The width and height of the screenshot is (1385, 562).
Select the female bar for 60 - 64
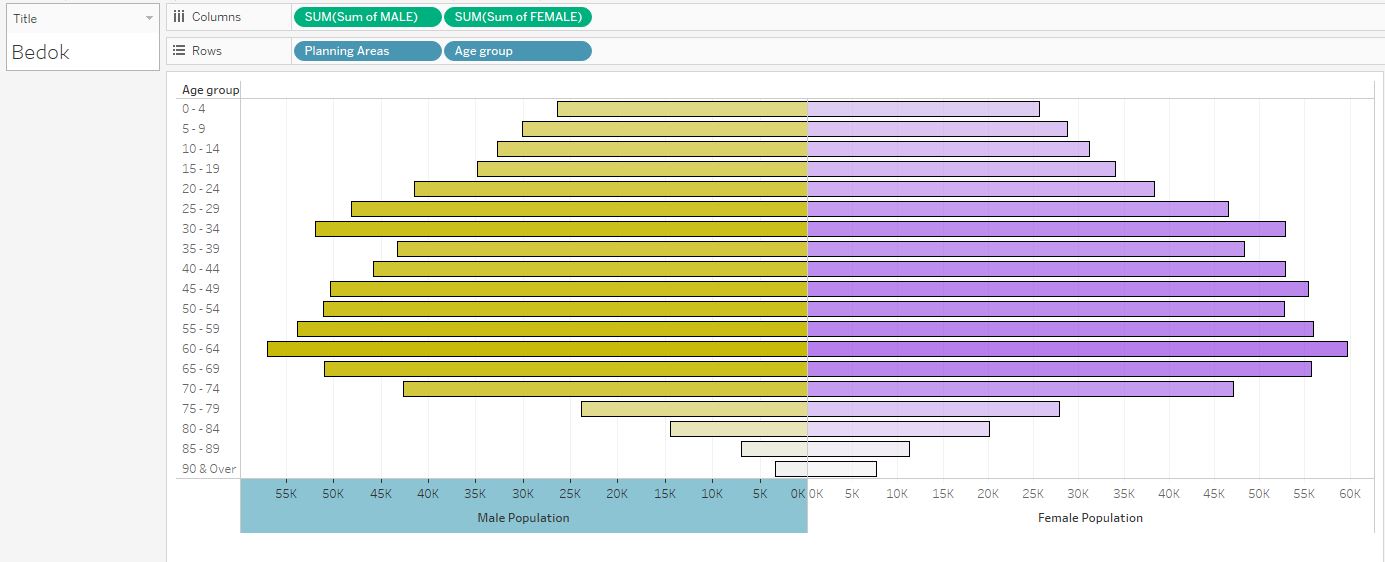pos(1077,349)
